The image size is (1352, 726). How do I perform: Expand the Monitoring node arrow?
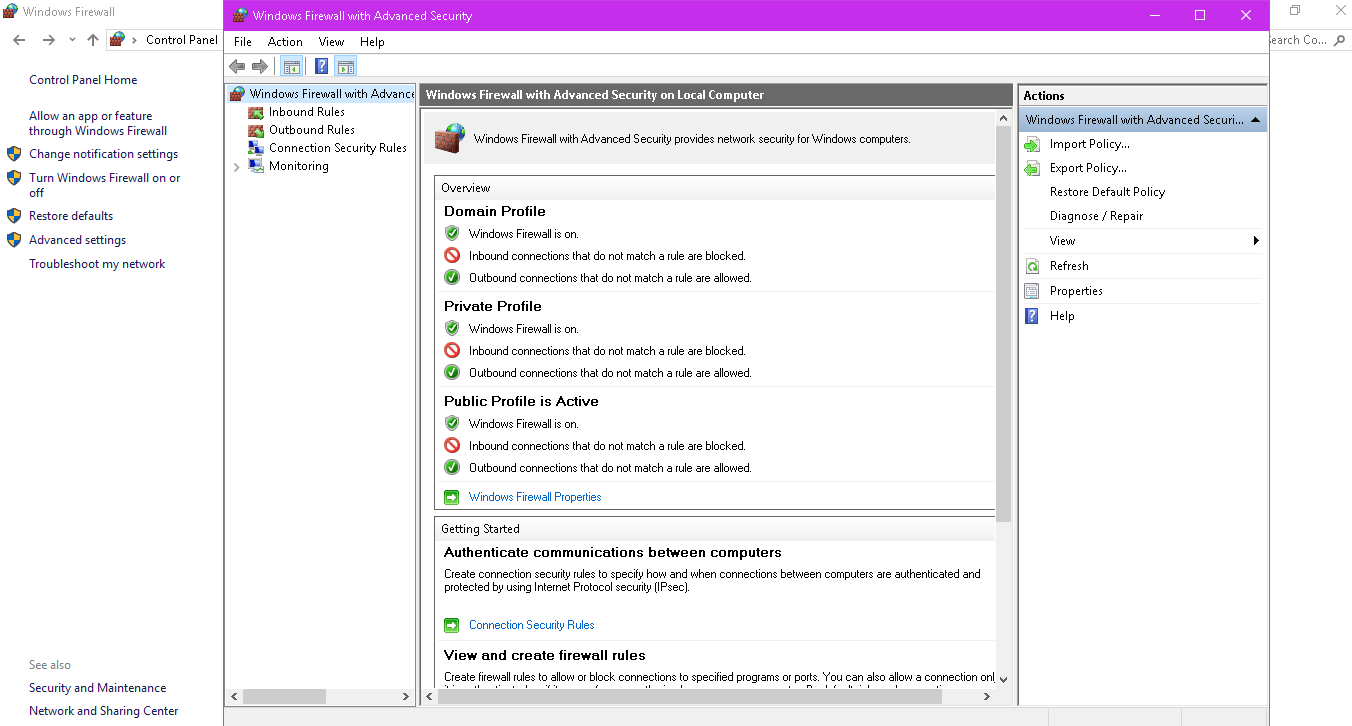point(236,167)
